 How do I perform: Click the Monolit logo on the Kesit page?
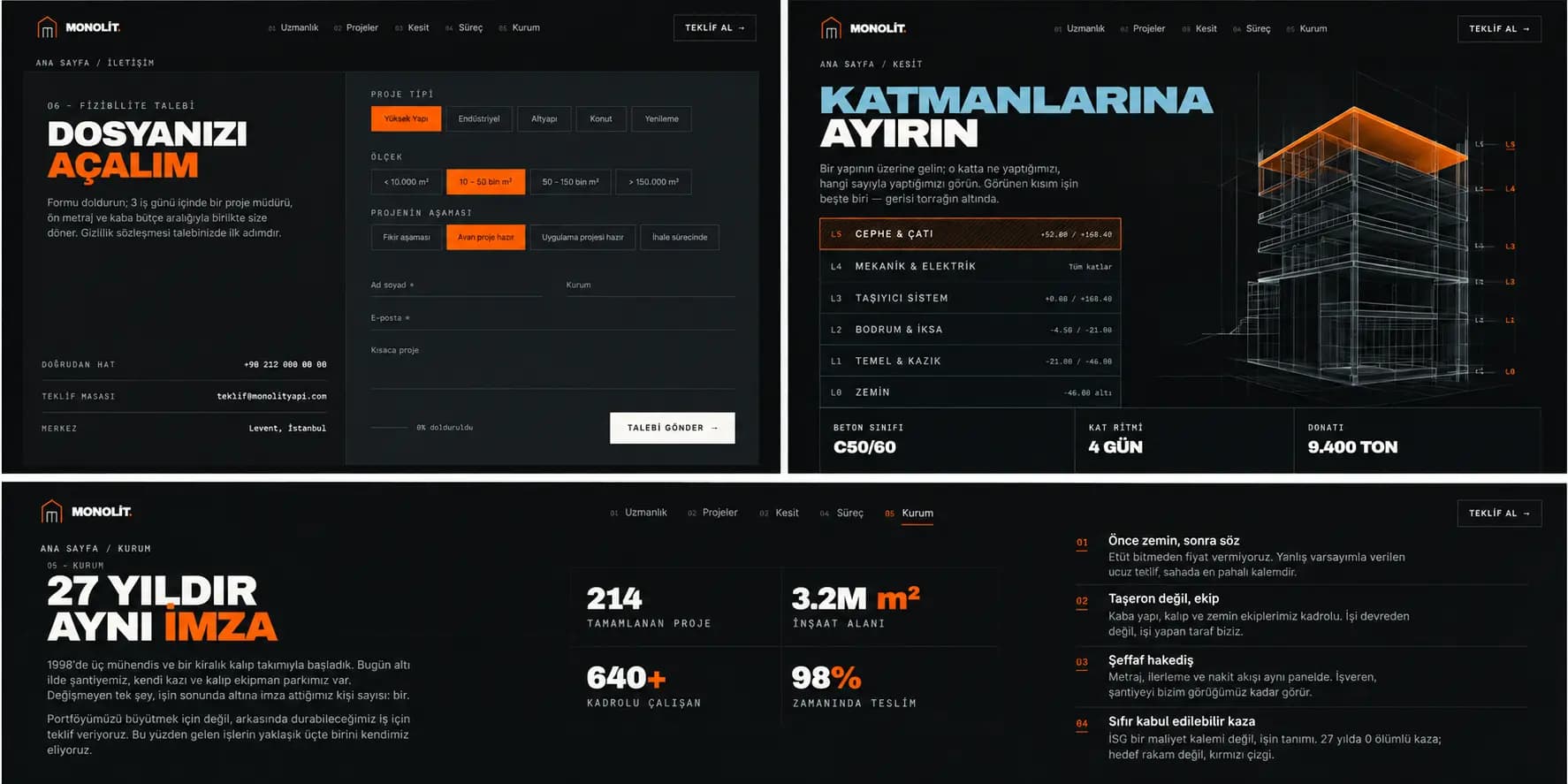click(864, 28)
